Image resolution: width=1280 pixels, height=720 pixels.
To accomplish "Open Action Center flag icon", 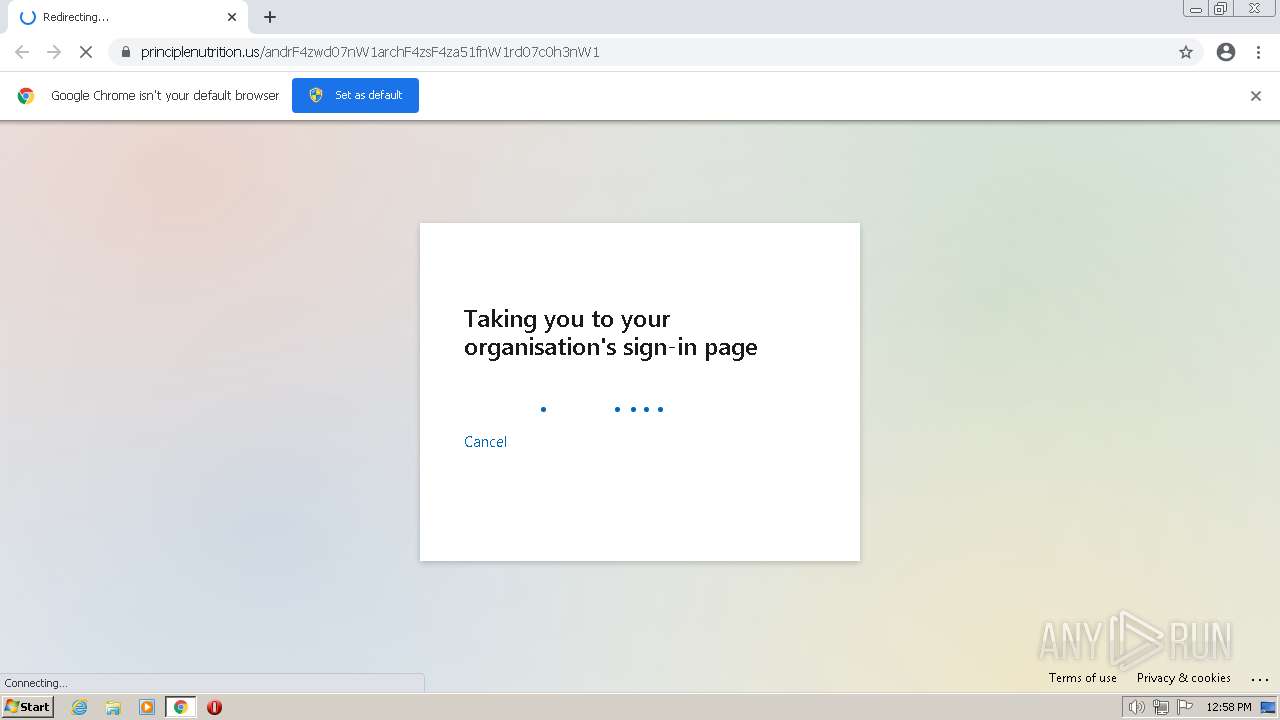I will coord(1185,707).
